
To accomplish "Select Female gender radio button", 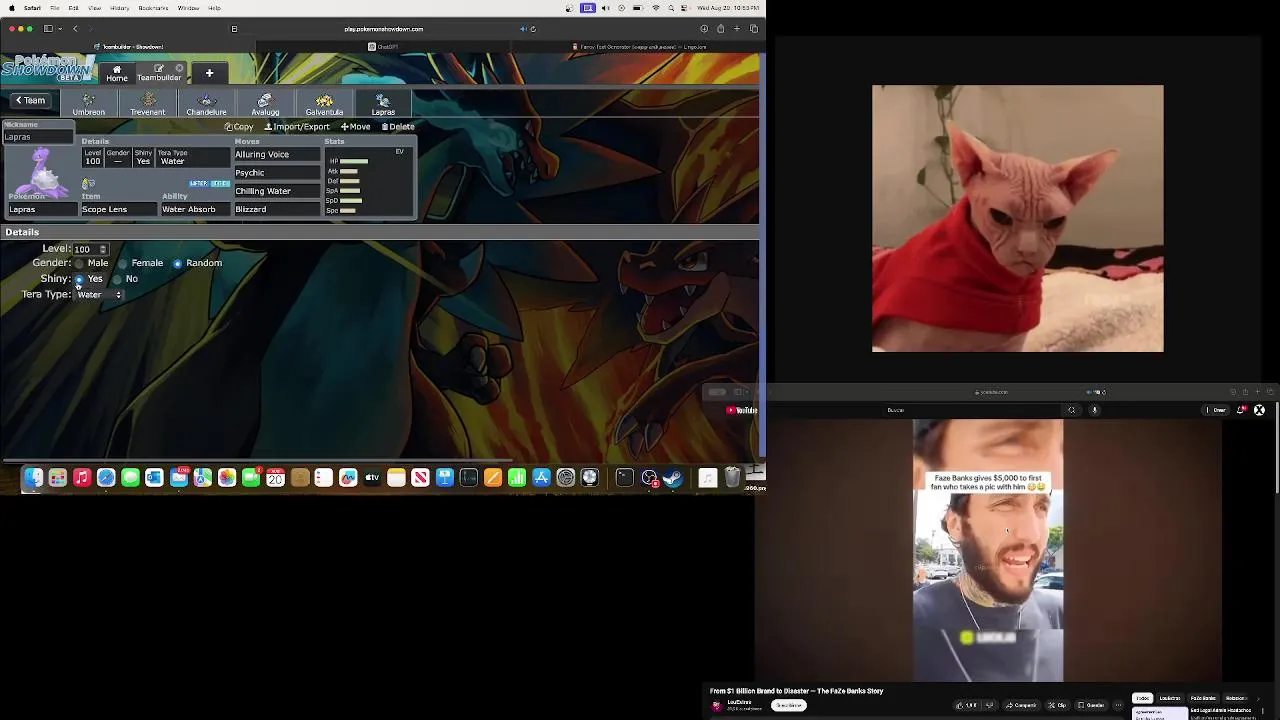I will click(x=123, y=264).
